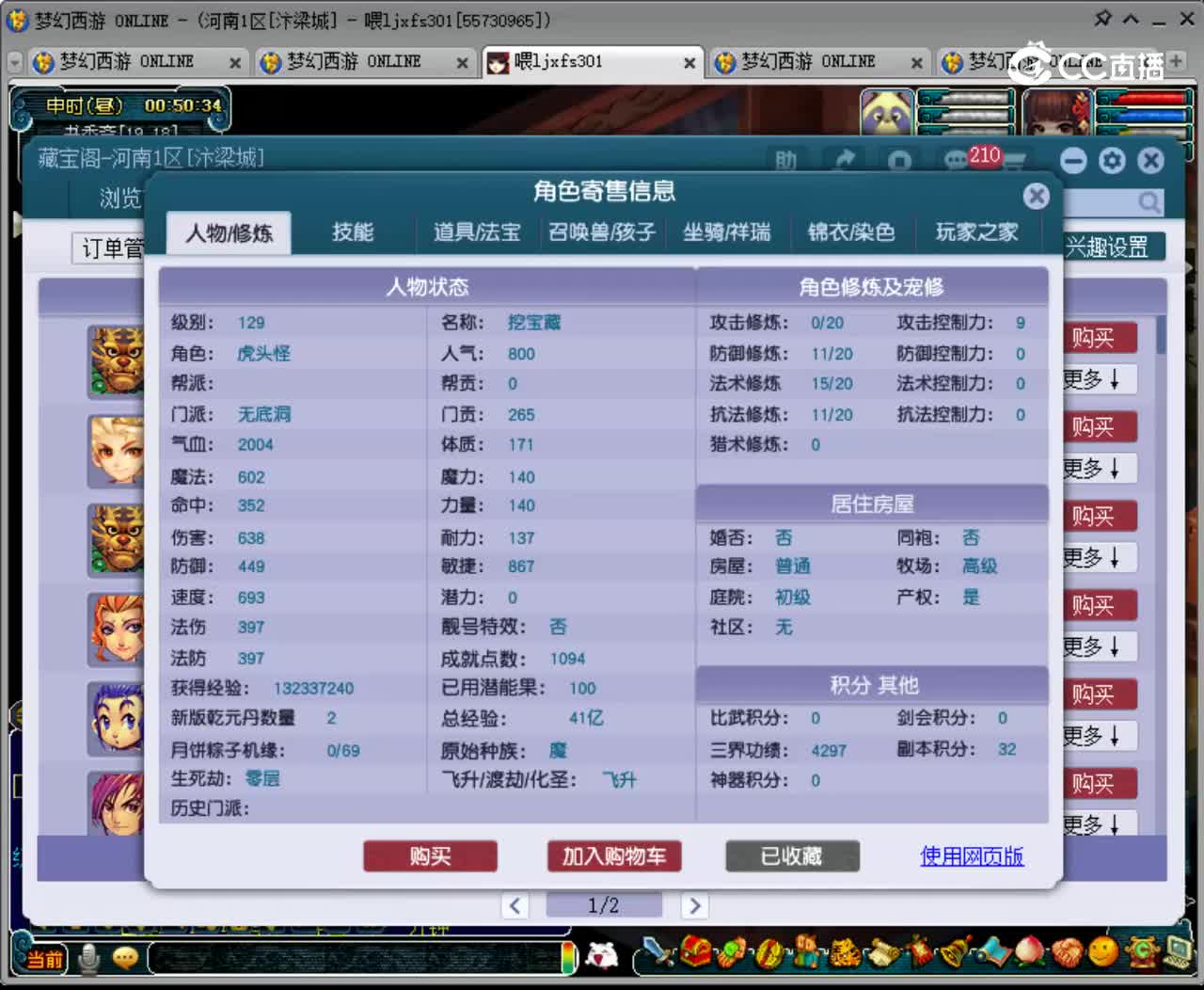
Task: Switch to the 坐骑/祥瑞 tab
Action: (x=727, y=232)
